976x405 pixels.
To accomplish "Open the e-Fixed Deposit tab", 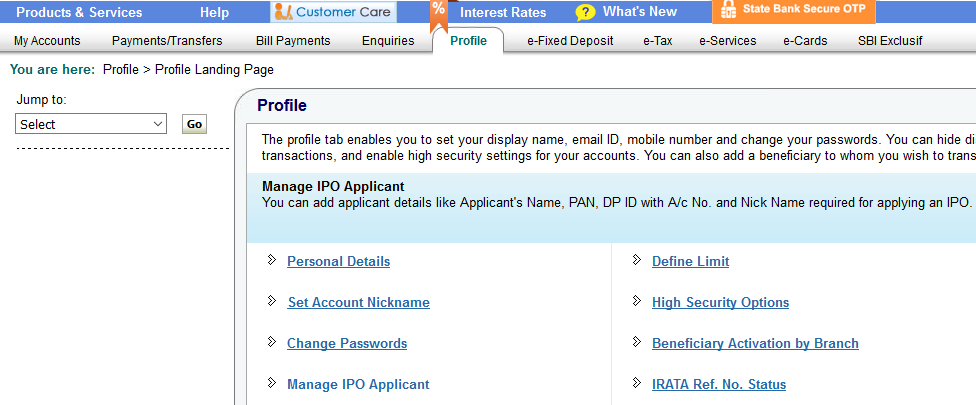I will point(570,41).
